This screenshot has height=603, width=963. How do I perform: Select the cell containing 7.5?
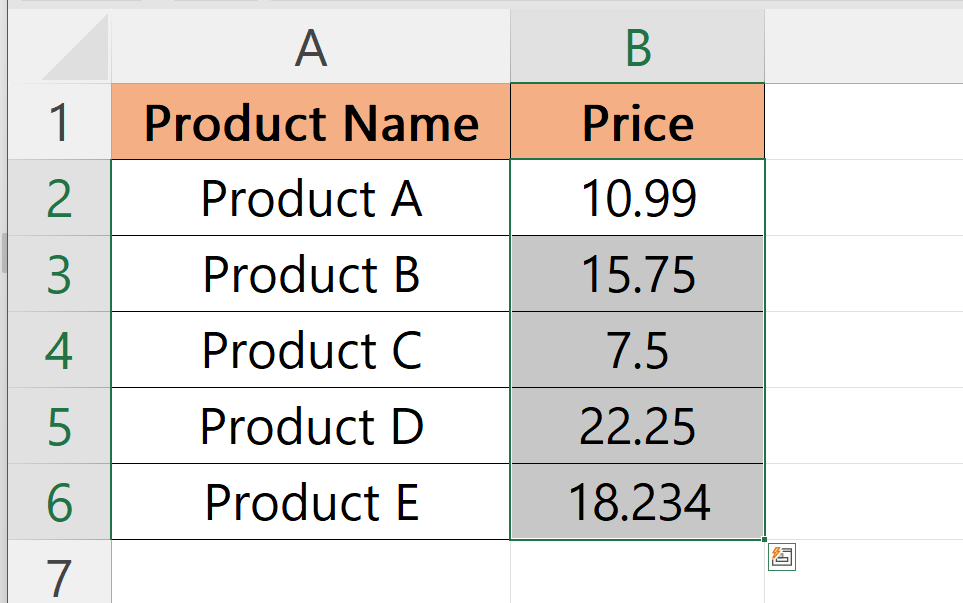(x=637, y=349)
